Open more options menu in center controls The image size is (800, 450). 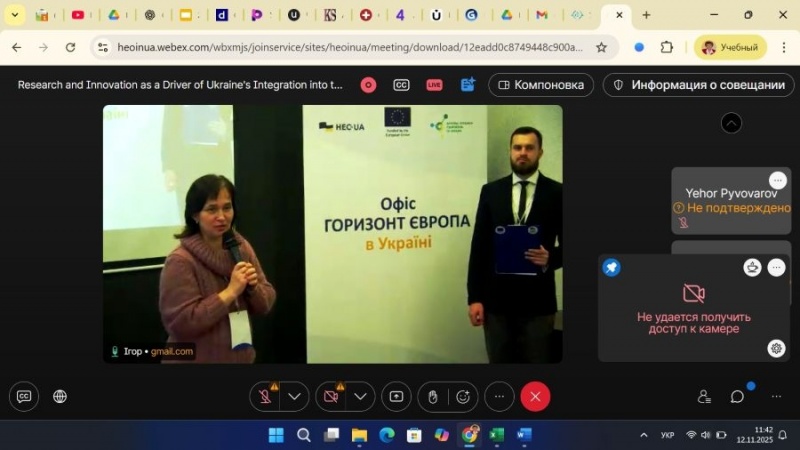point(499,396)
